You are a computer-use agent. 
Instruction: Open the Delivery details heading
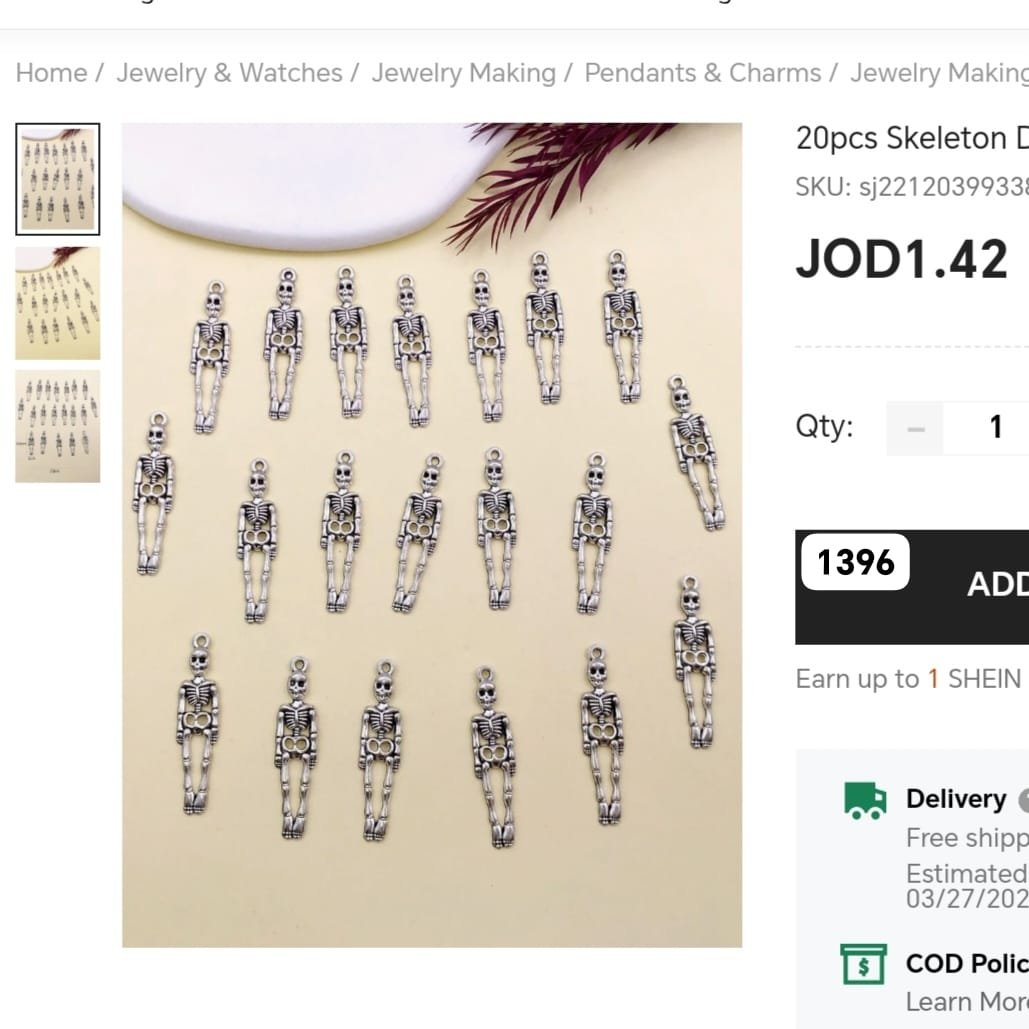click(955, 799)
